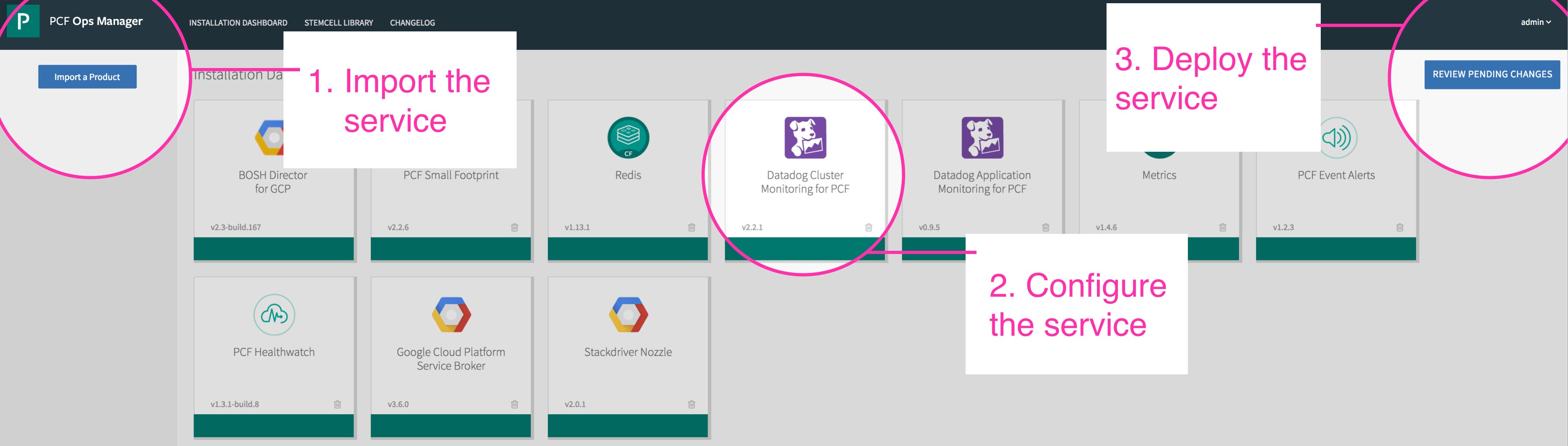Open the Redis tile icon

pos(628,138)
